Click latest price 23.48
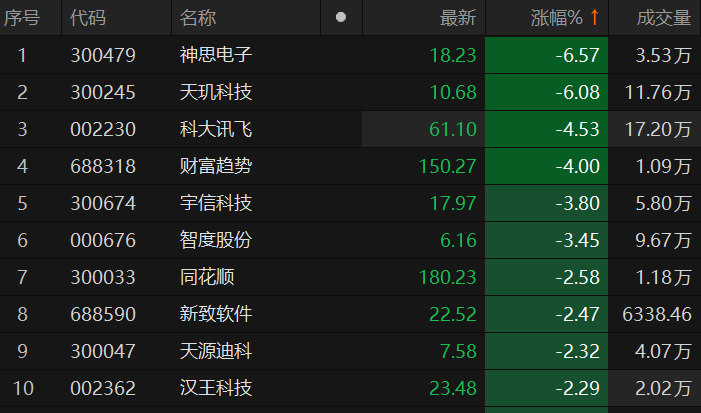The height and width of the screenshot is (413, 701). click(453, 388)
